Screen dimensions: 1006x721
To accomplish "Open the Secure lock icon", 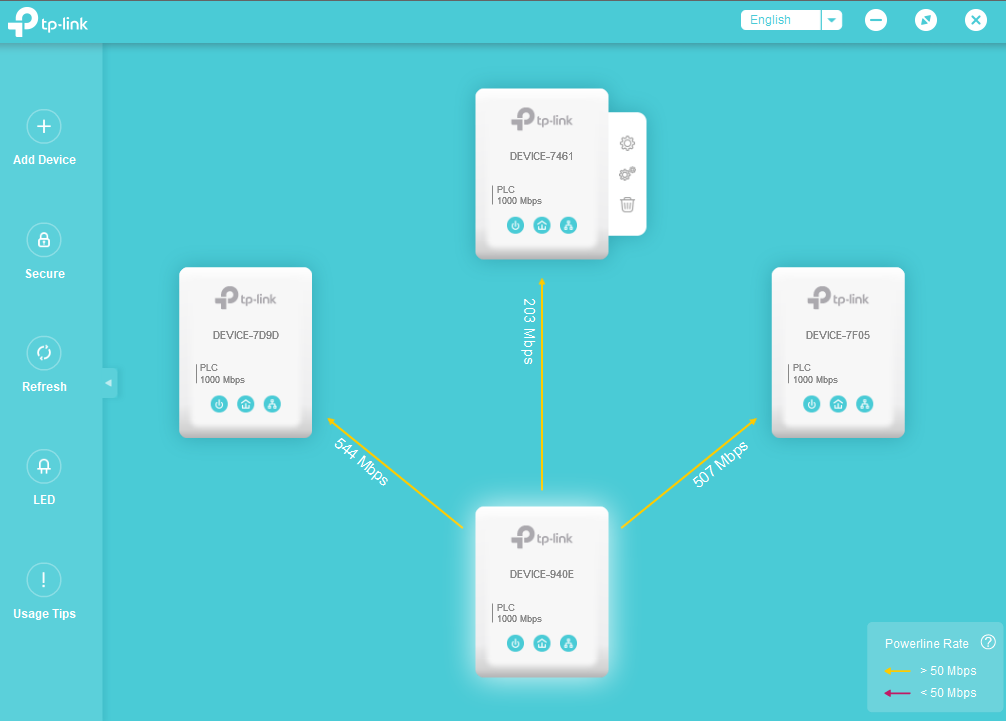I will tap(44, 240).
